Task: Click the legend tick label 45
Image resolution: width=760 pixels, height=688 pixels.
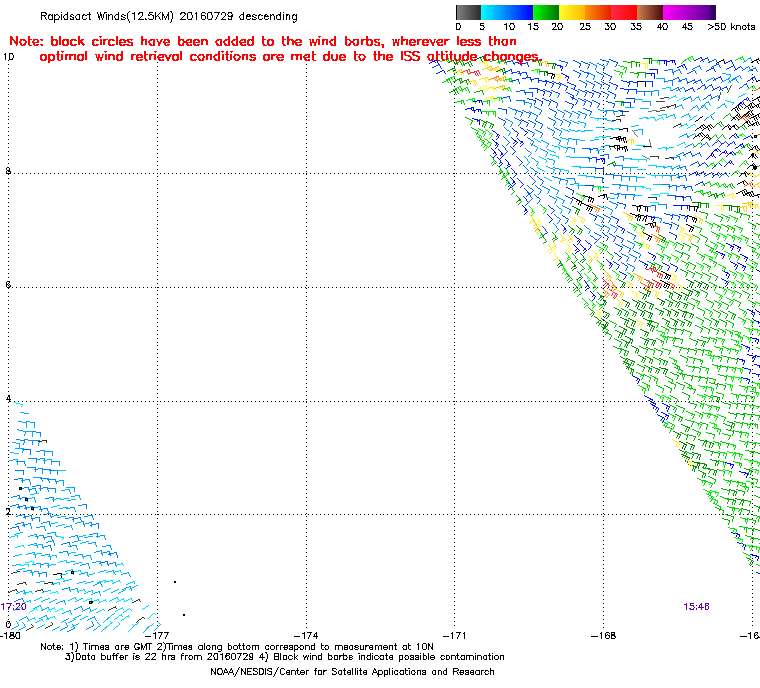Action: tap(687, 27)
